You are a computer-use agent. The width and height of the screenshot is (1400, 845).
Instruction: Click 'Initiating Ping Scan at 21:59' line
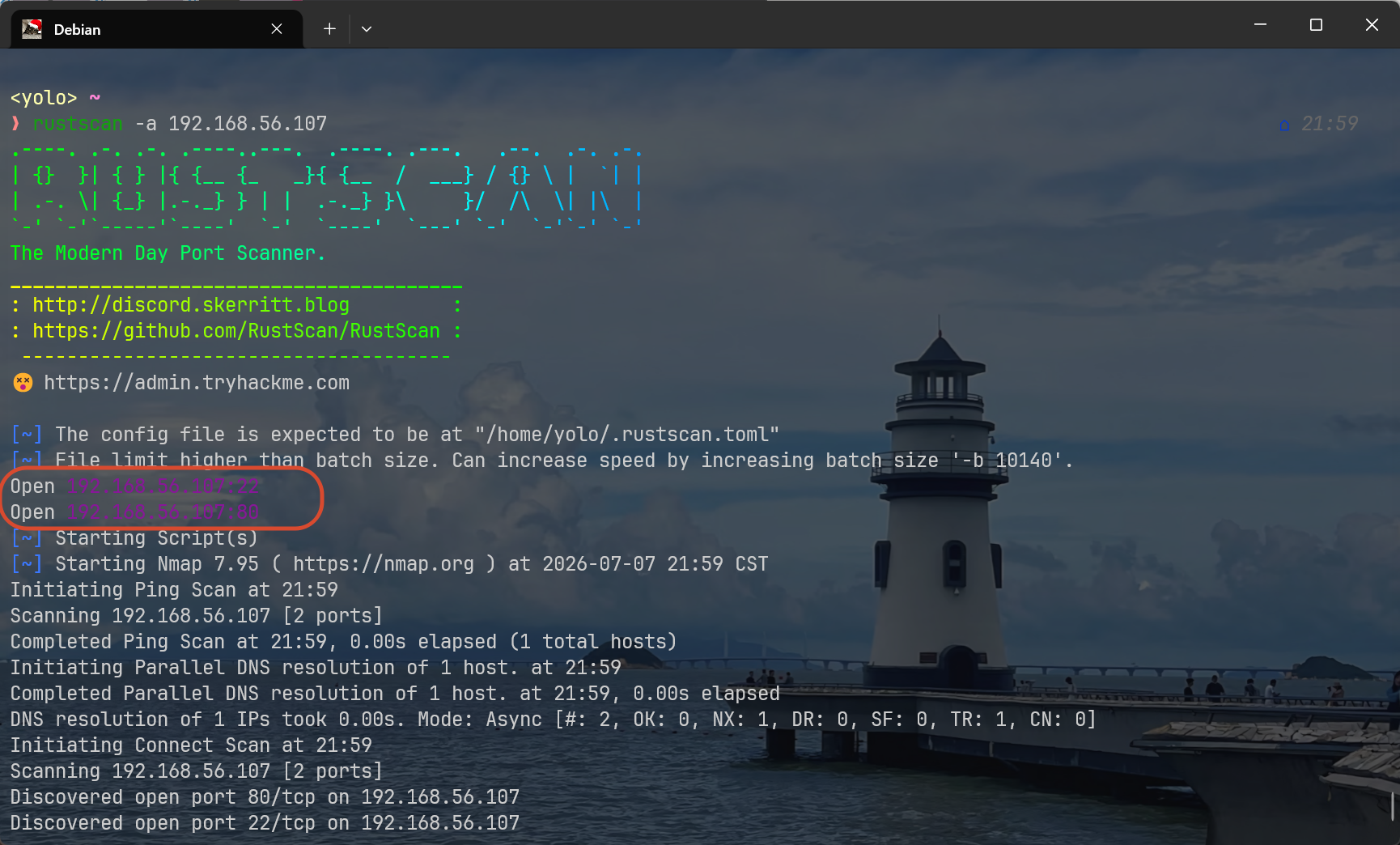(174, 590)
